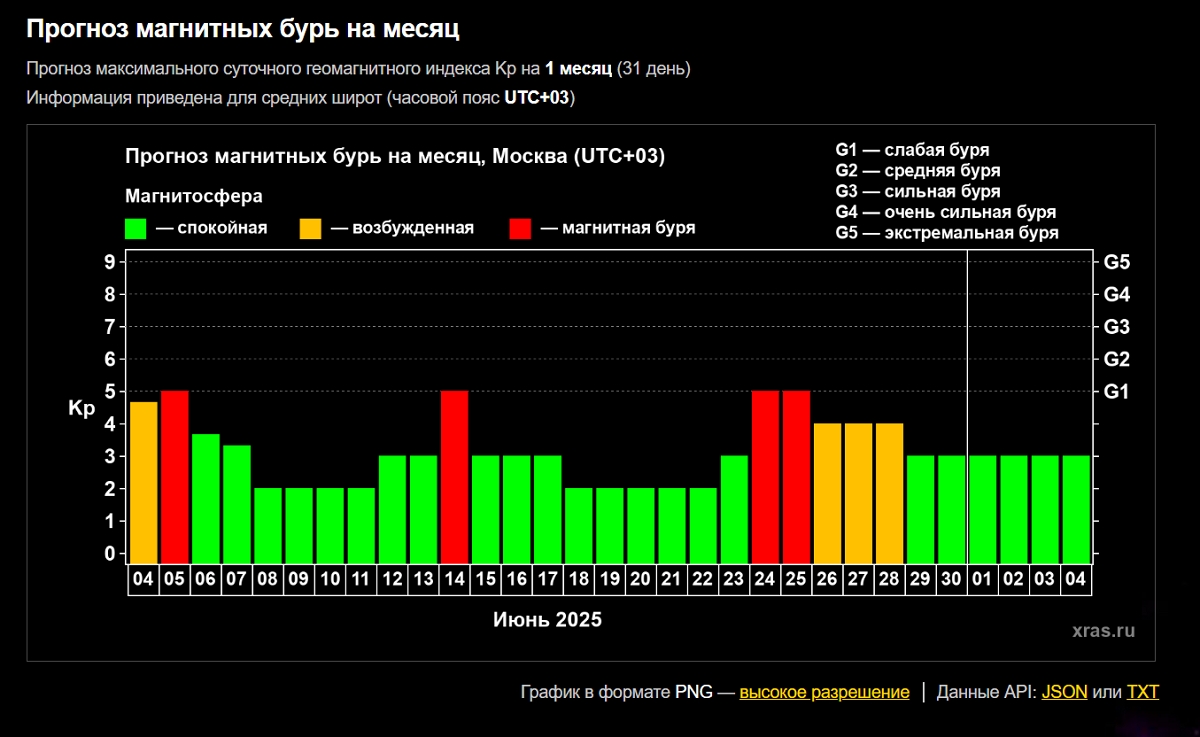Click the chart title mentioning Москва
Image resolution: width=1200 pixels, height=737 pixels.
pyautogui.click(x=394, y=158)
